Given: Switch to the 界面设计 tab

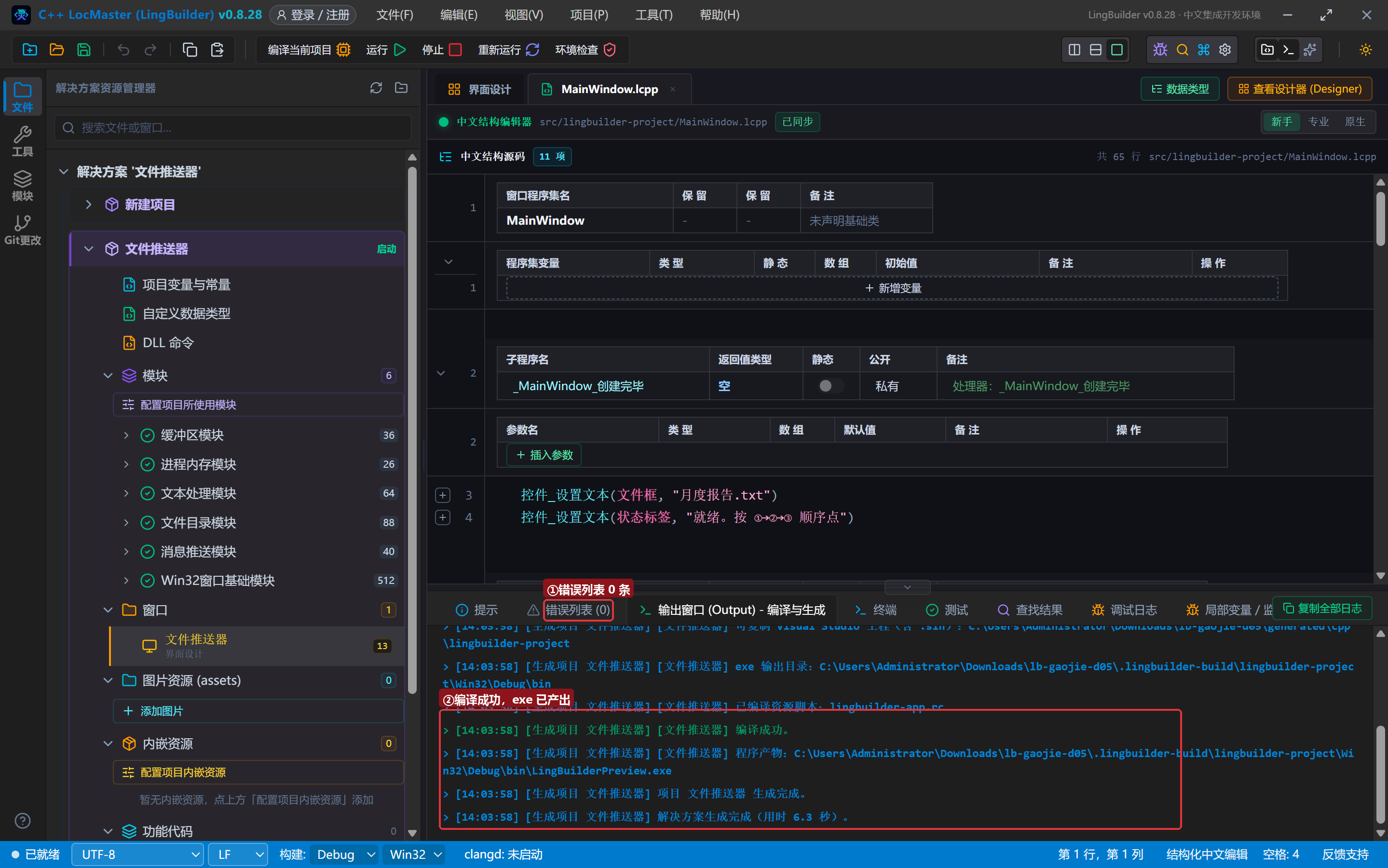Looking at the screenshot, I should tap(479, 89).
